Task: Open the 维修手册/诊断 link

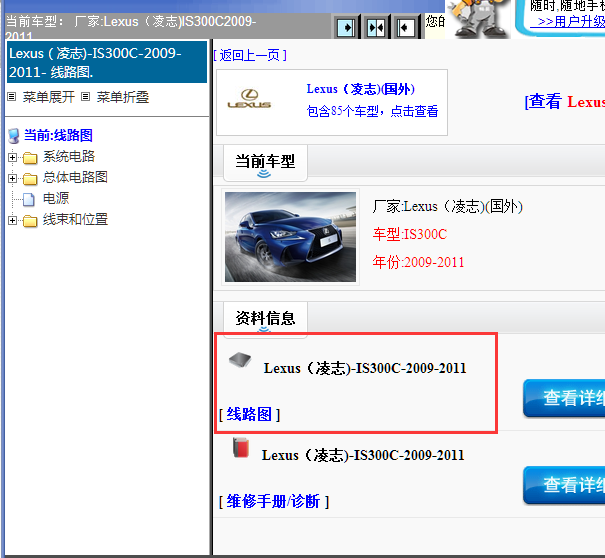Action: [273, 502]
